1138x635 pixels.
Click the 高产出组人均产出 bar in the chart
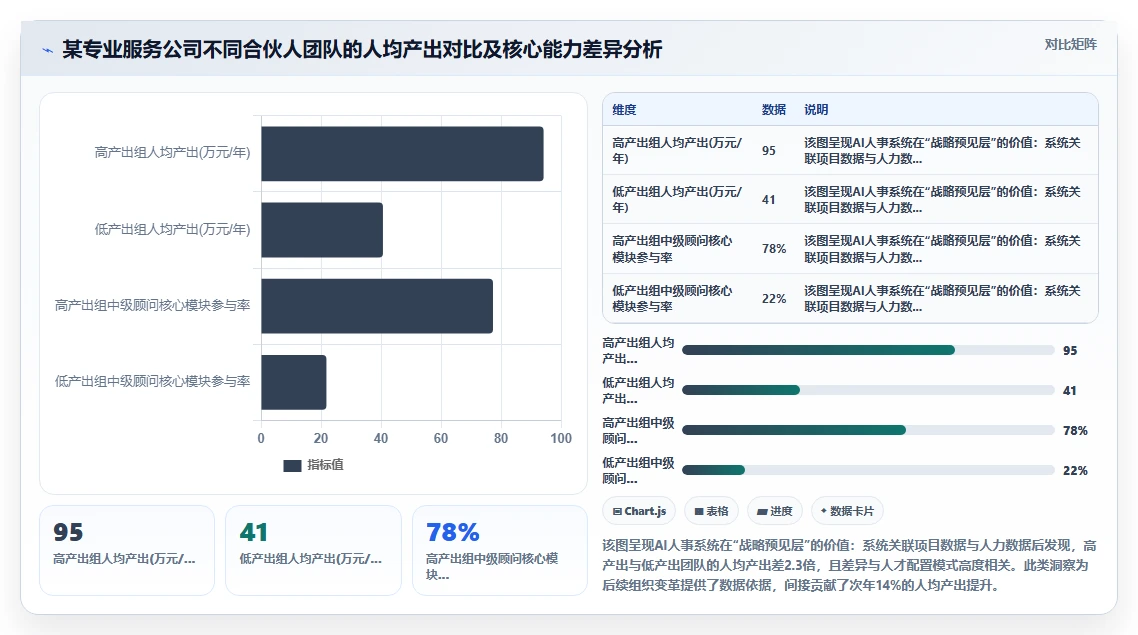pyautogui.click(x=402, y=154)
